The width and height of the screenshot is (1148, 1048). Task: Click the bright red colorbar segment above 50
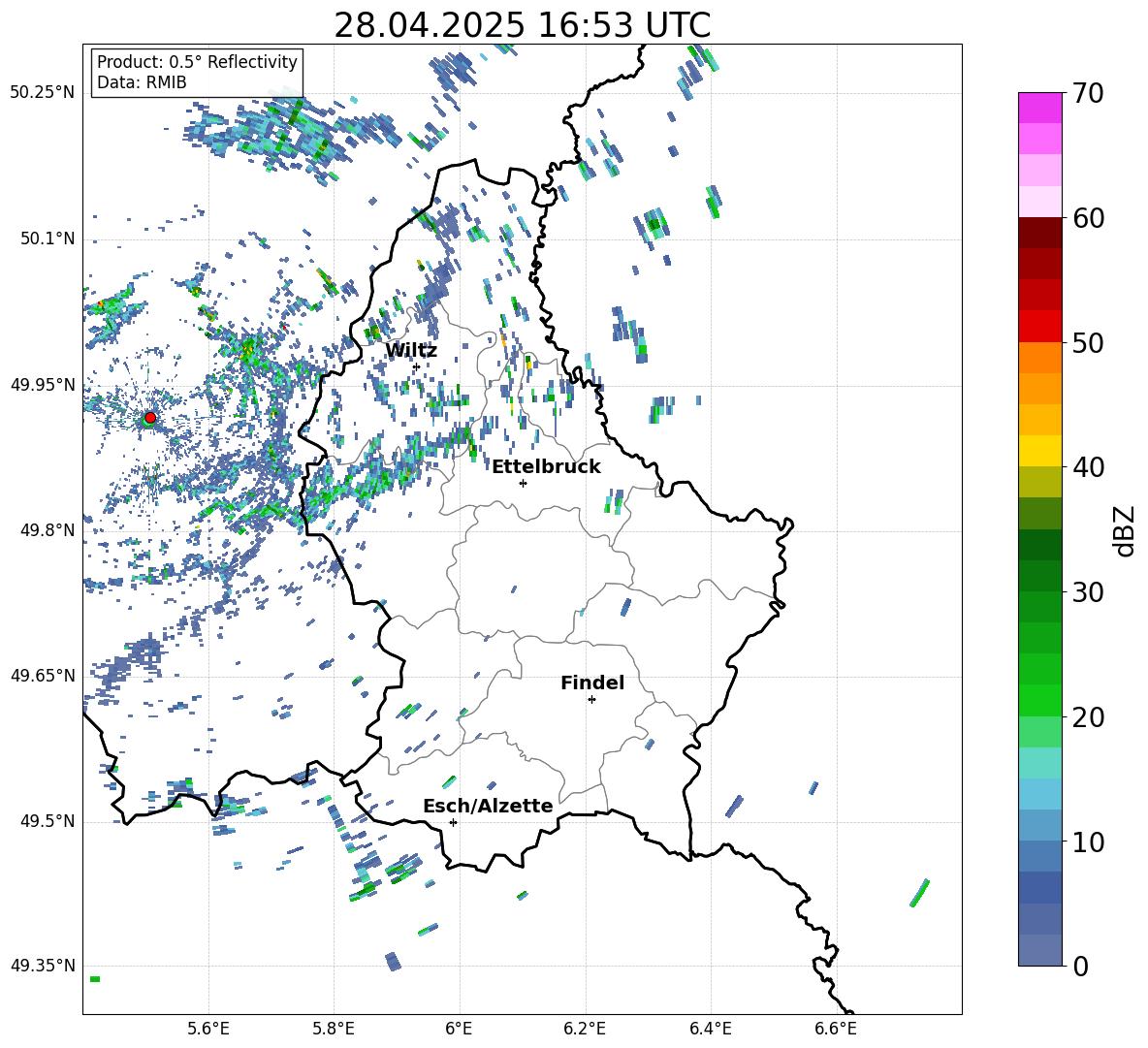click(1040, 327)
